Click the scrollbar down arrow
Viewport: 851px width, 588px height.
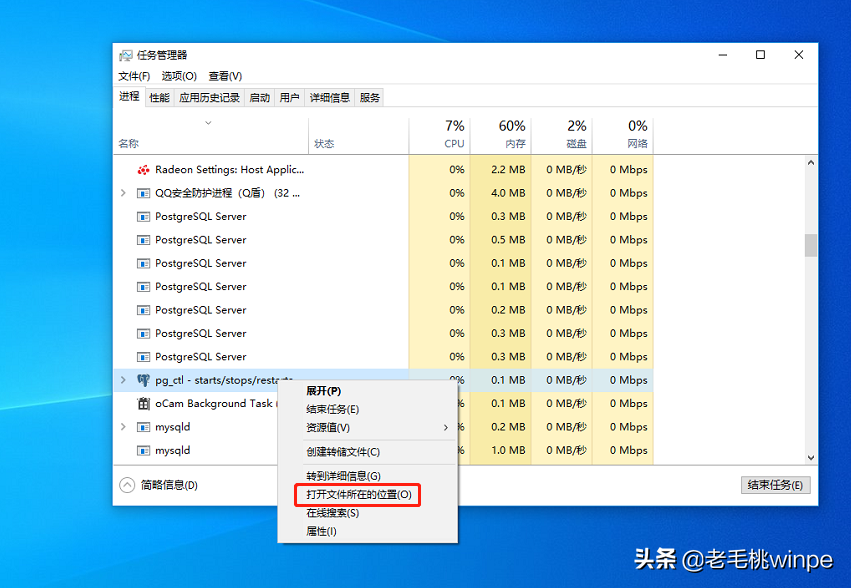pos(811,458)
